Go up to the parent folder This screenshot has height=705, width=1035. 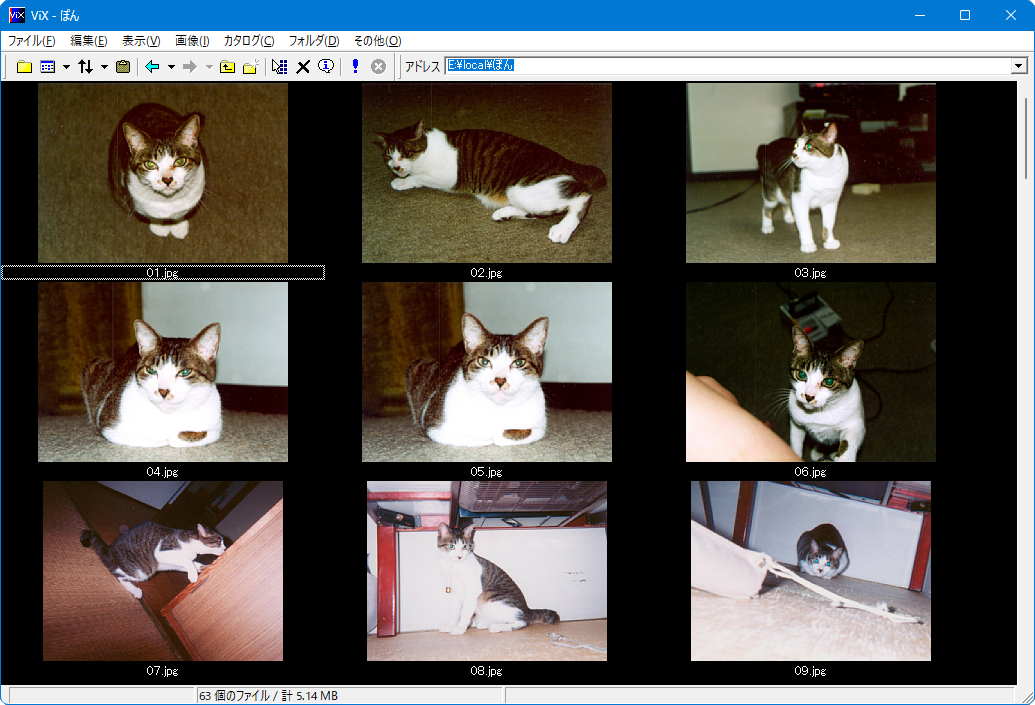[x=227, y=67]
